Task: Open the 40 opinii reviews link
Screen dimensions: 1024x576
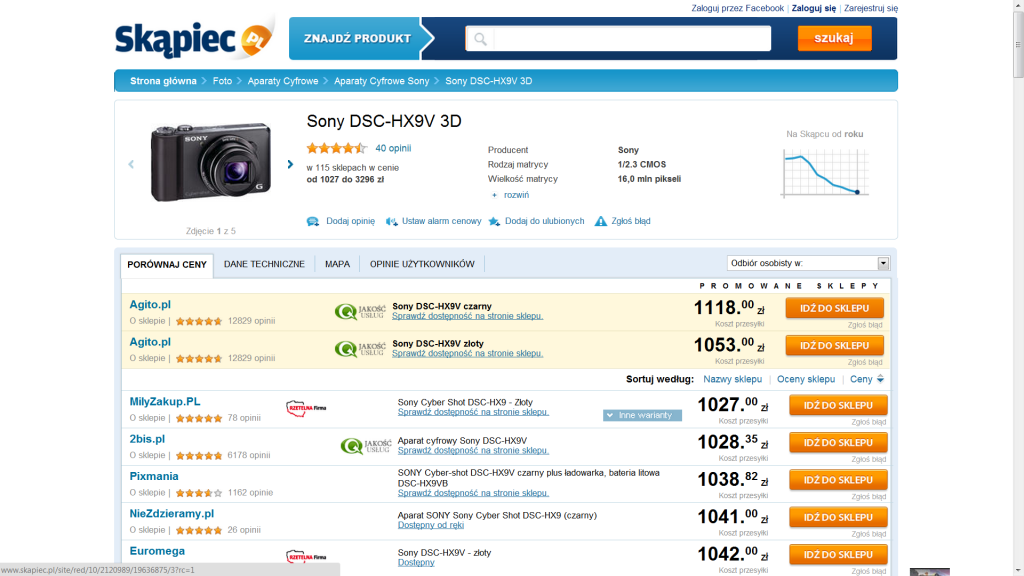Action: tap(393, 148)
